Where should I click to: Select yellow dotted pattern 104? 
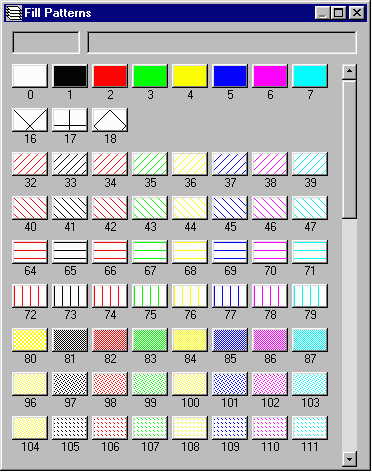pos(30,428)
